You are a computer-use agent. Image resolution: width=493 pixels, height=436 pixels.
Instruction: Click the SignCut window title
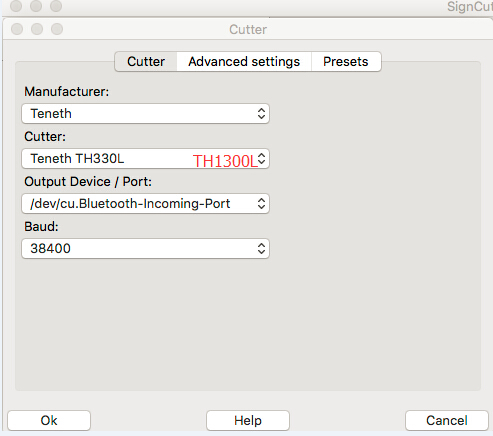pos(470,7)
